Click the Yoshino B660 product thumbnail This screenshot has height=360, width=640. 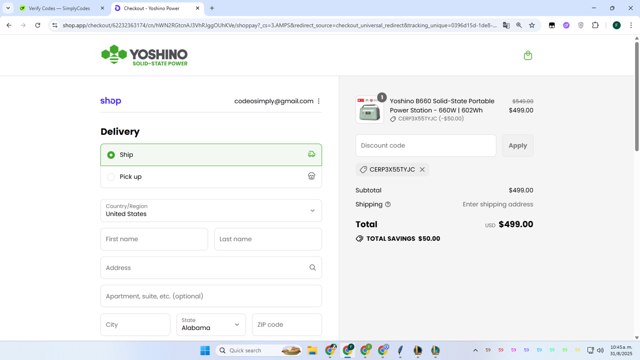(x=369, y=110)
